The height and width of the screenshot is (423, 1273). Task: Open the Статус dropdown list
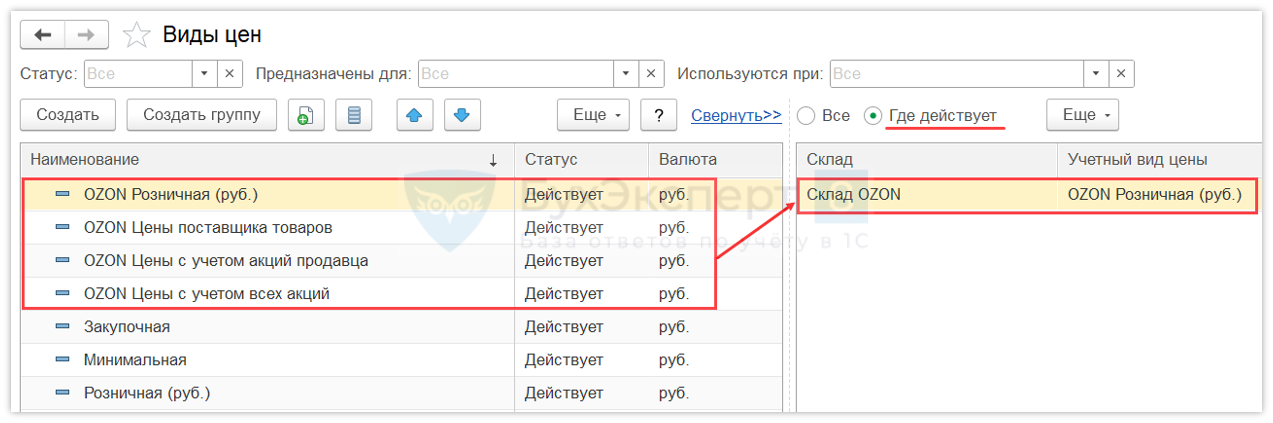pos(204,74)
